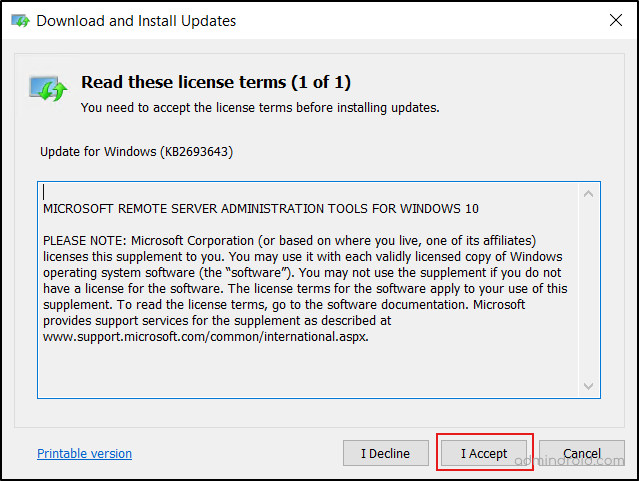Close the Download and Install Updates dialog

pos(615,20)
